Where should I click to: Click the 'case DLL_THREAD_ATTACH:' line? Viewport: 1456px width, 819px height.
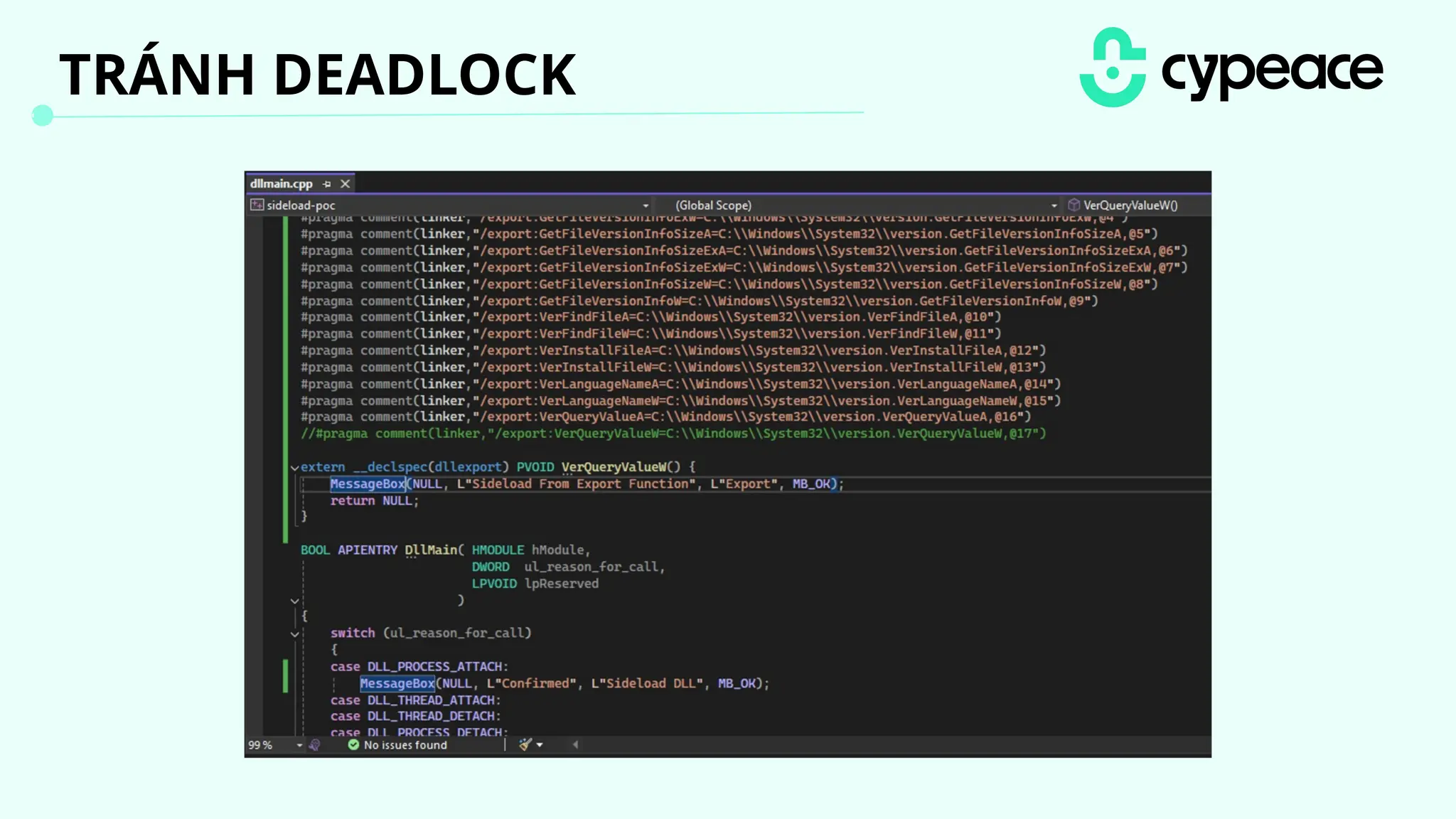416,700
